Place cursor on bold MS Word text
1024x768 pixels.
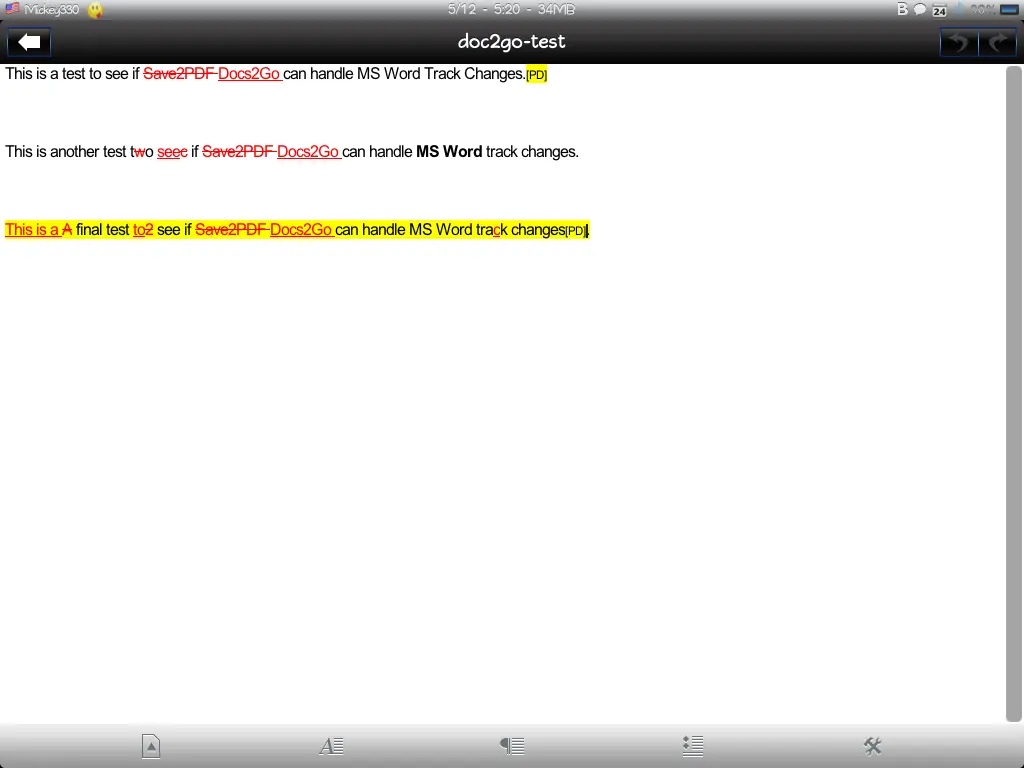[449, 152]
